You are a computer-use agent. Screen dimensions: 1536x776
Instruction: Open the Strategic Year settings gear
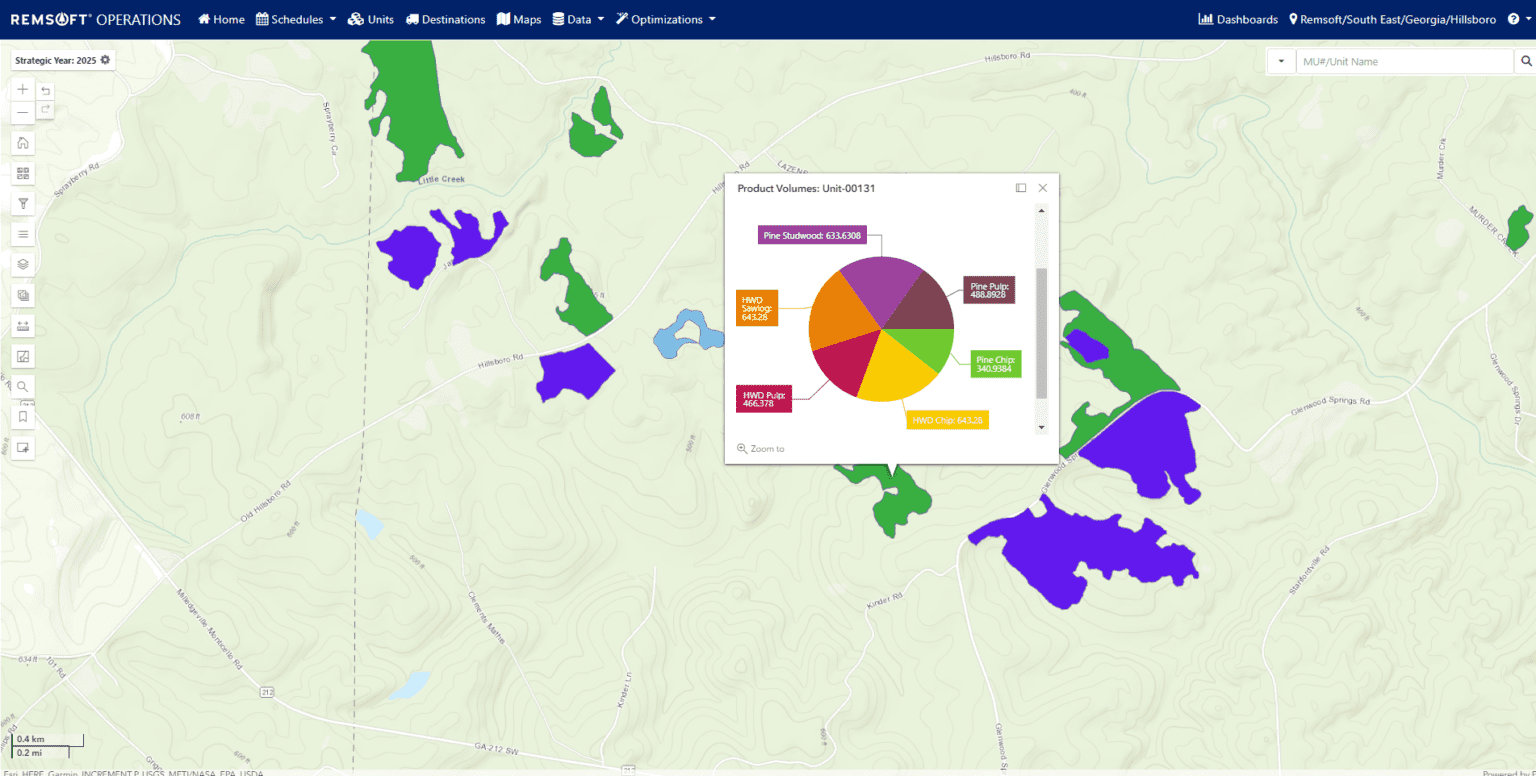coord(103,60)
